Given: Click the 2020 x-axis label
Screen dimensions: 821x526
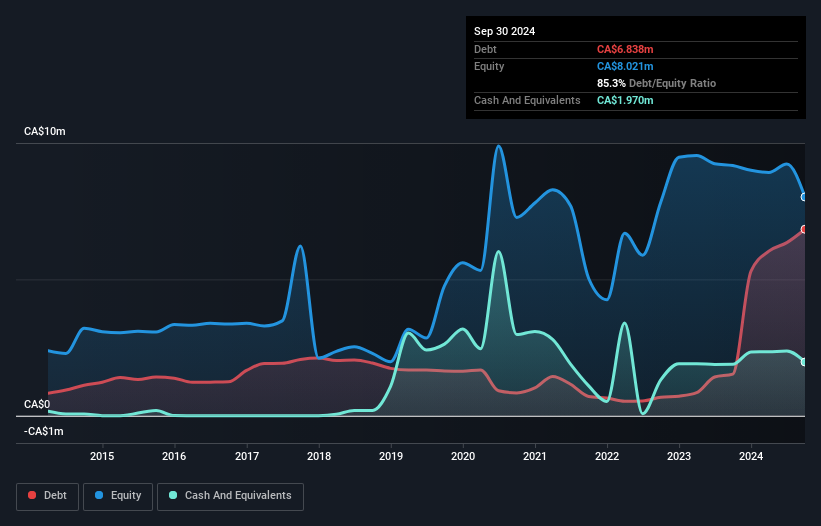Looking at the screenshot, I should point(463,456).
